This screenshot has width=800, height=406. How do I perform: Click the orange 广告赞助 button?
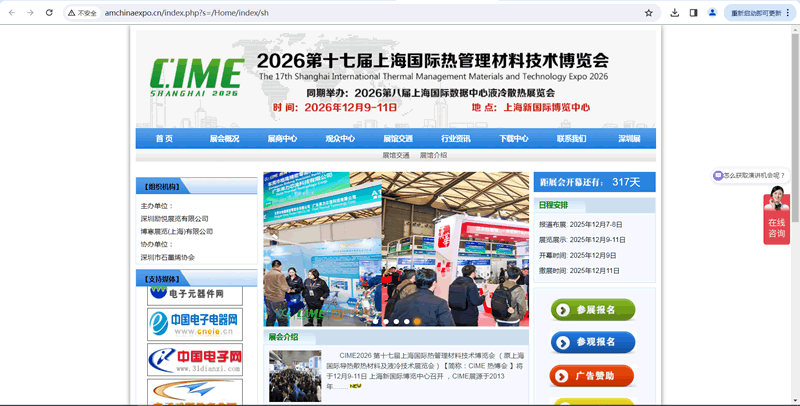592,376
